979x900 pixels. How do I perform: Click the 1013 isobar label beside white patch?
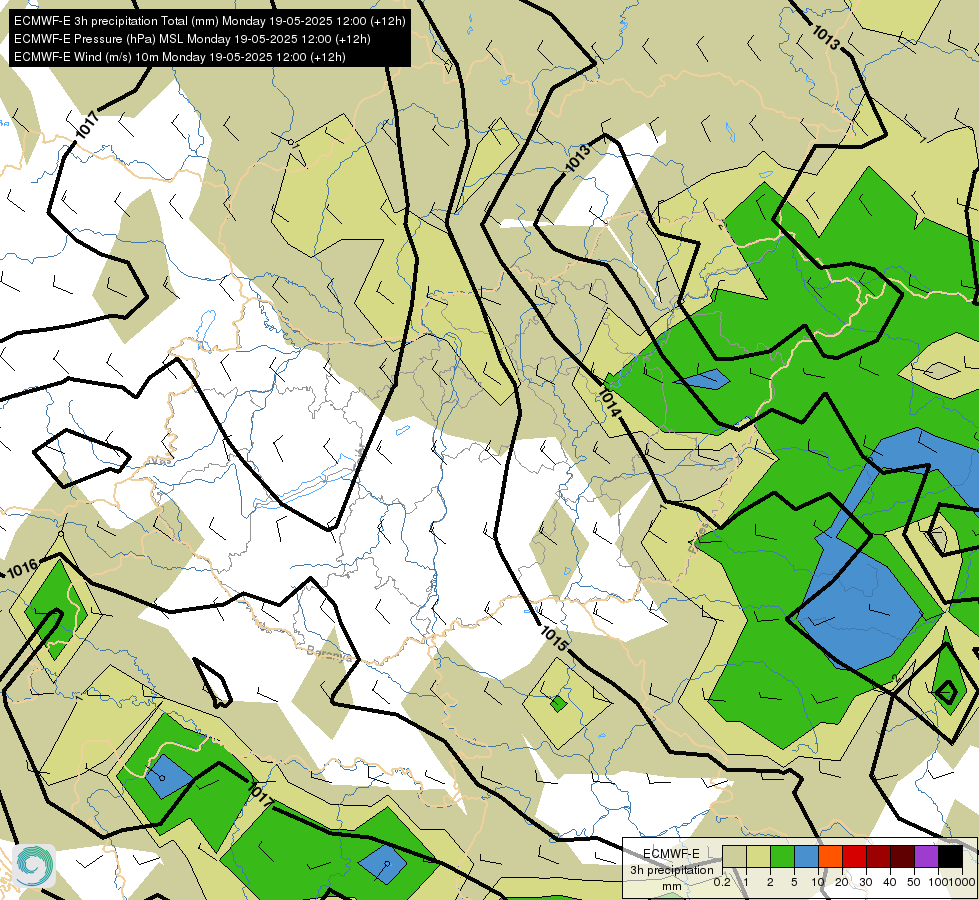[x=578, y=158]
